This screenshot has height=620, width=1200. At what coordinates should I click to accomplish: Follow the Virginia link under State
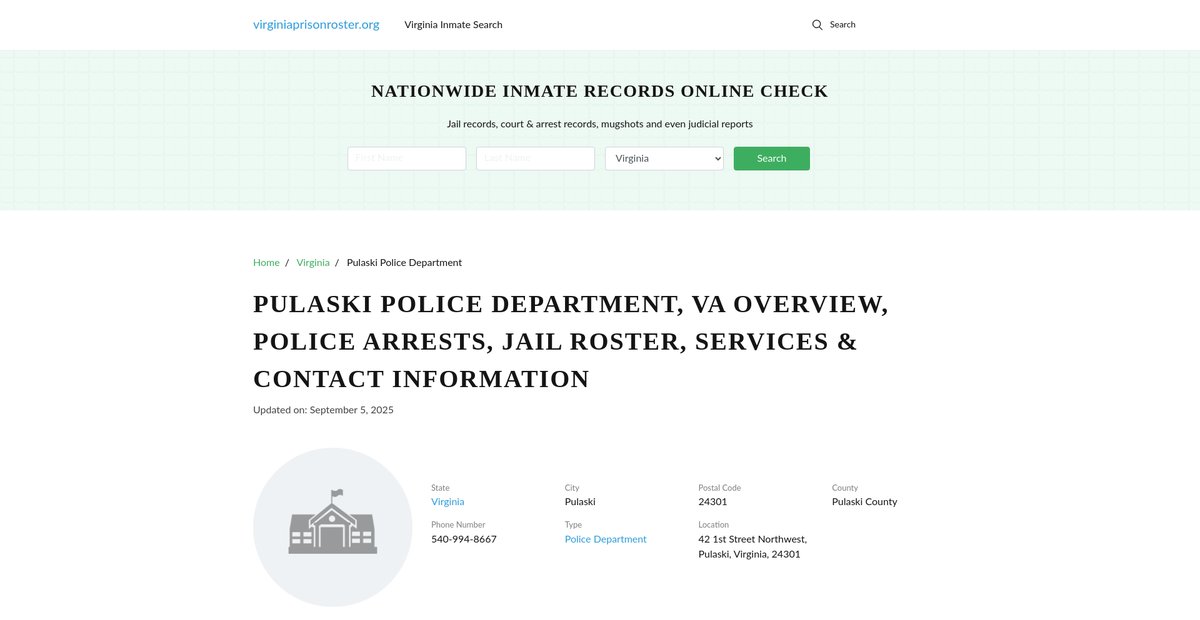pos(447,502)
